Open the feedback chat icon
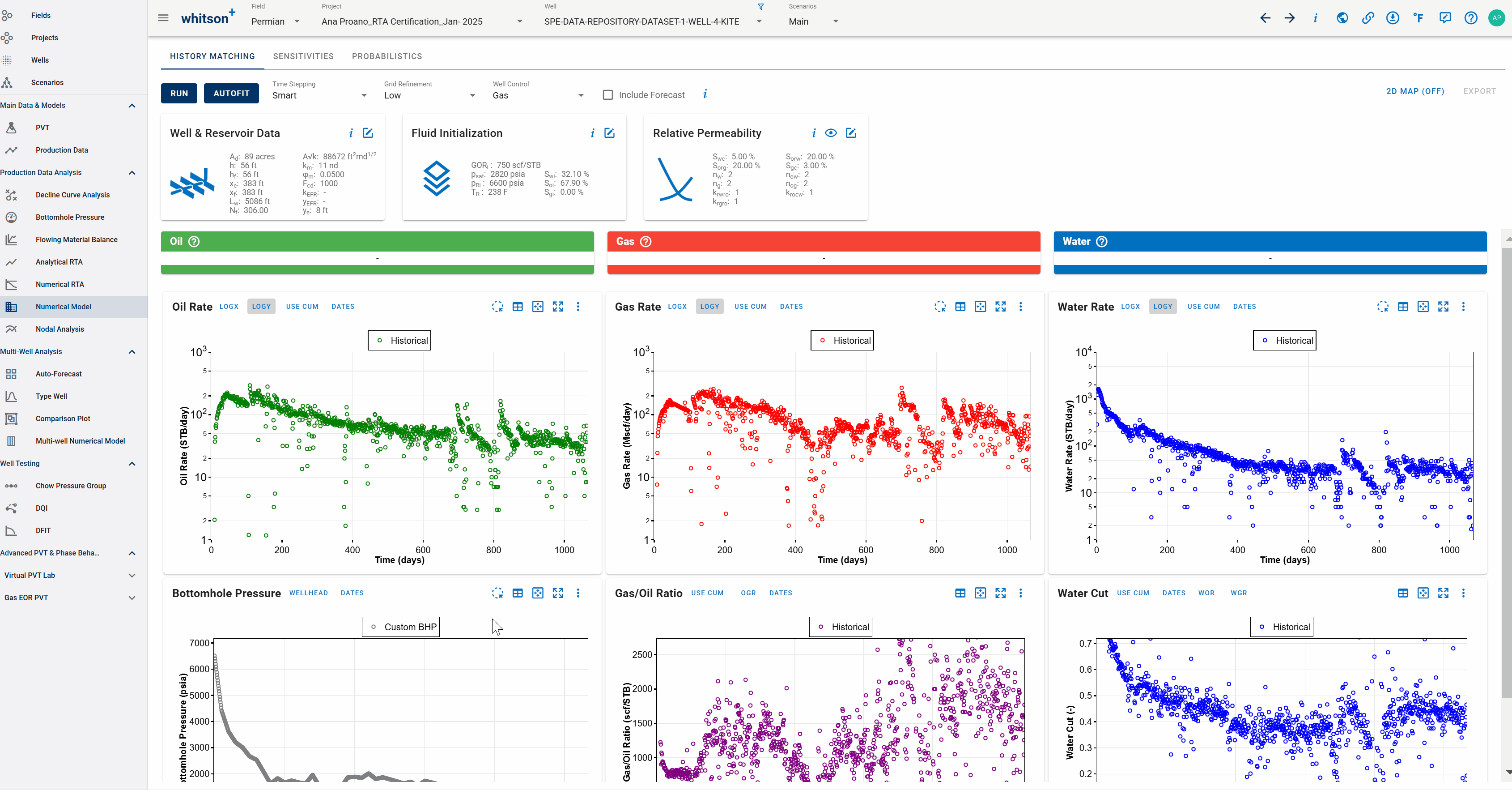 pyautogui.click(x=1444, y=18)
